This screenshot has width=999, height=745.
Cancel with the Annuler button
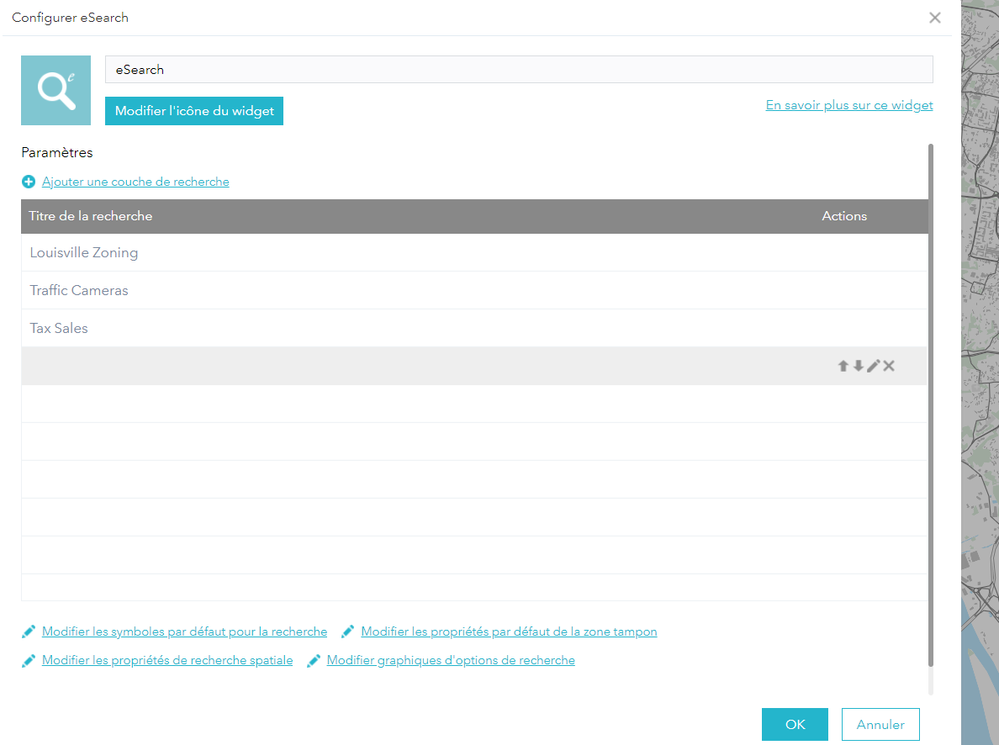[880, 724]
